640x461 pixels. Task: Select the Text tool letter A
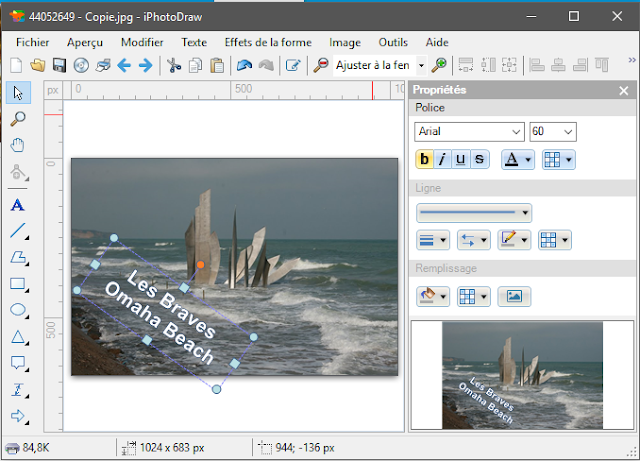point(18,205)
